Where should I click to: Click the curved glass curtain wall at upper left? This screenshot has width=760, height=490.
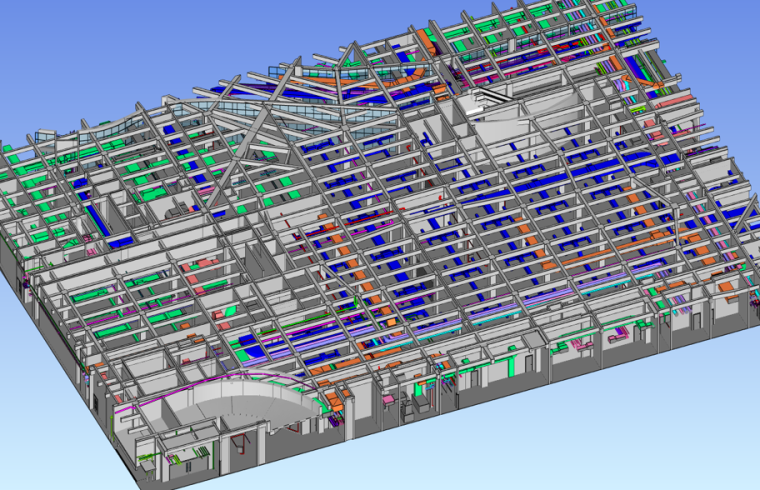click(110, 132)
